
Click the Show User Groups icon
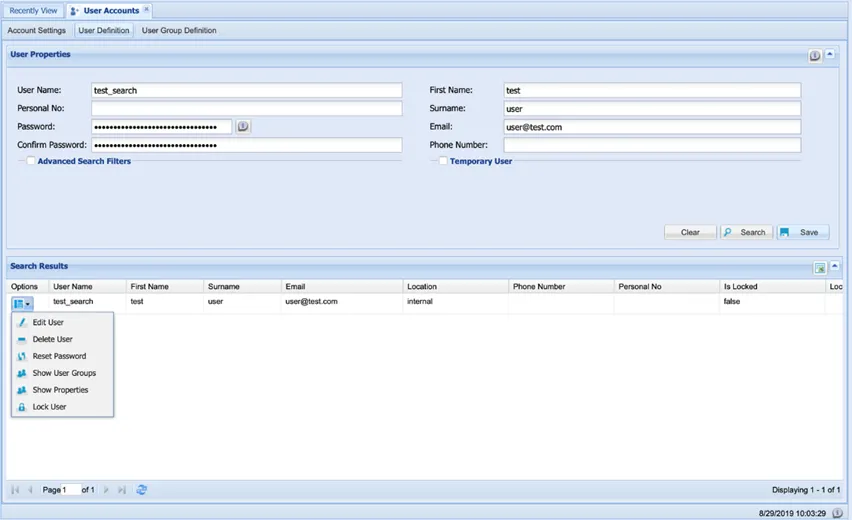(22, 373)
